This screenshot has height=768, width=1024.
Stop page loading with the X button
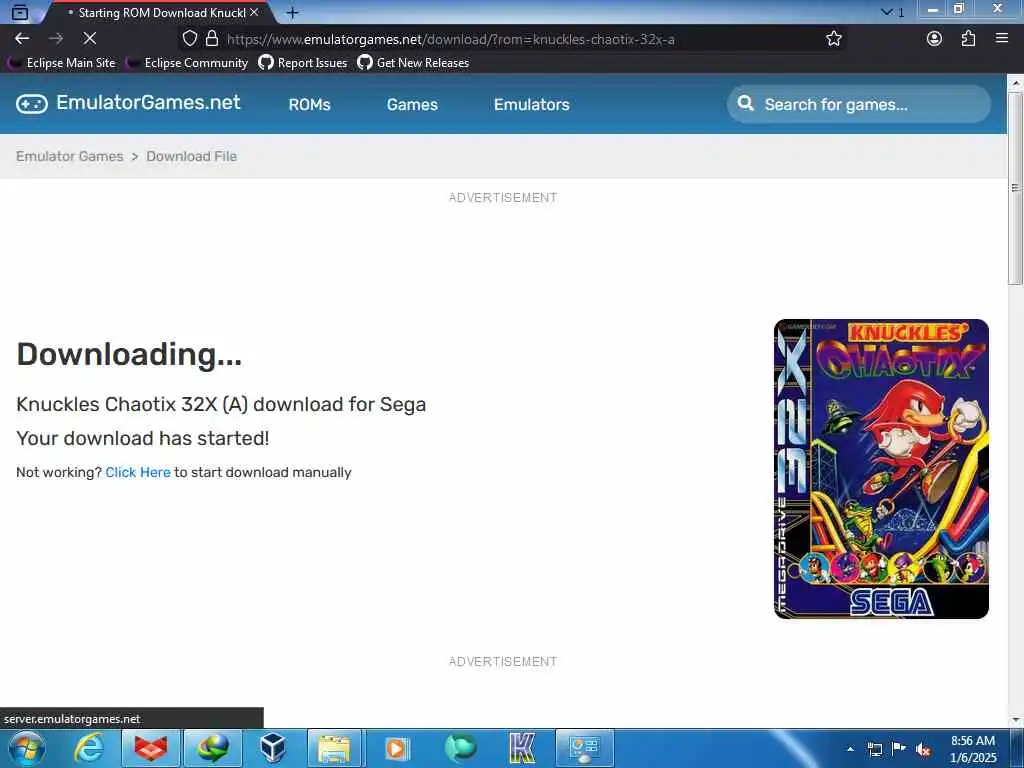click(90, 39)
